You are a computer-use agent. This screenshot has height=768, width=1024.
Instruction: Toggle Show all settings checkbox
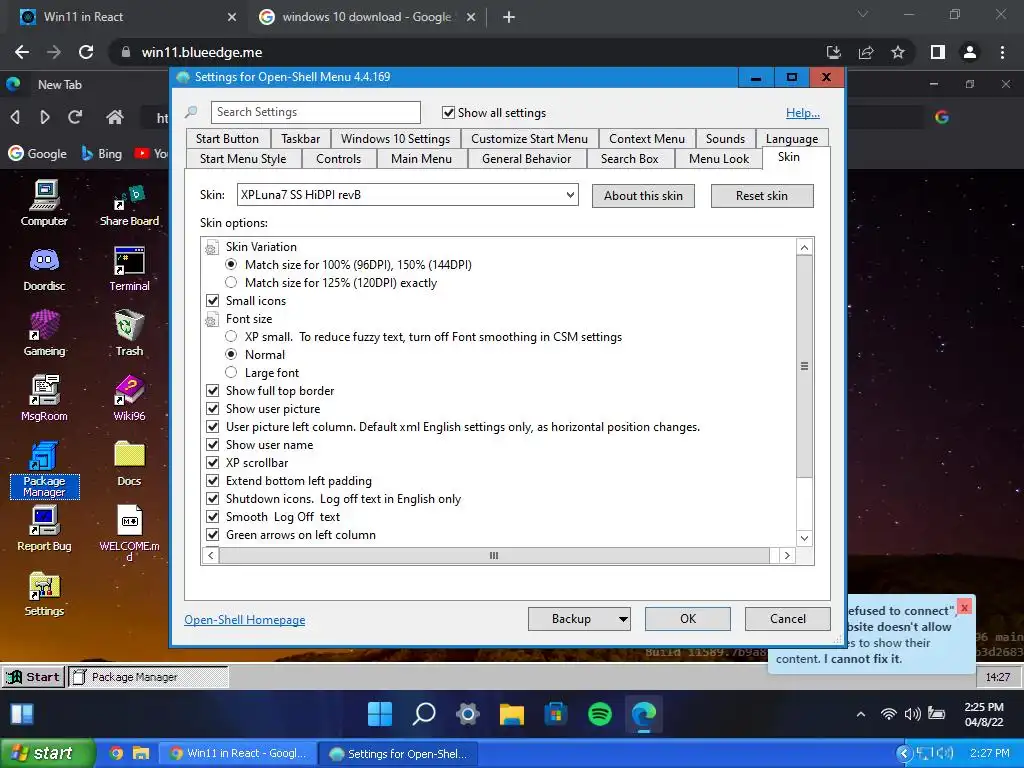pyautogui.click(x=448, y=112)
